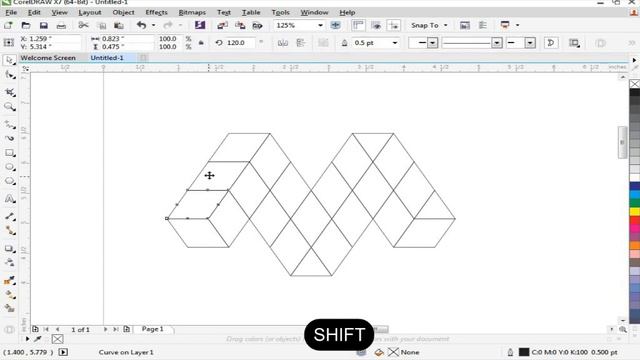
Task: Toggle show rulers button
Action: click(358, 25)
